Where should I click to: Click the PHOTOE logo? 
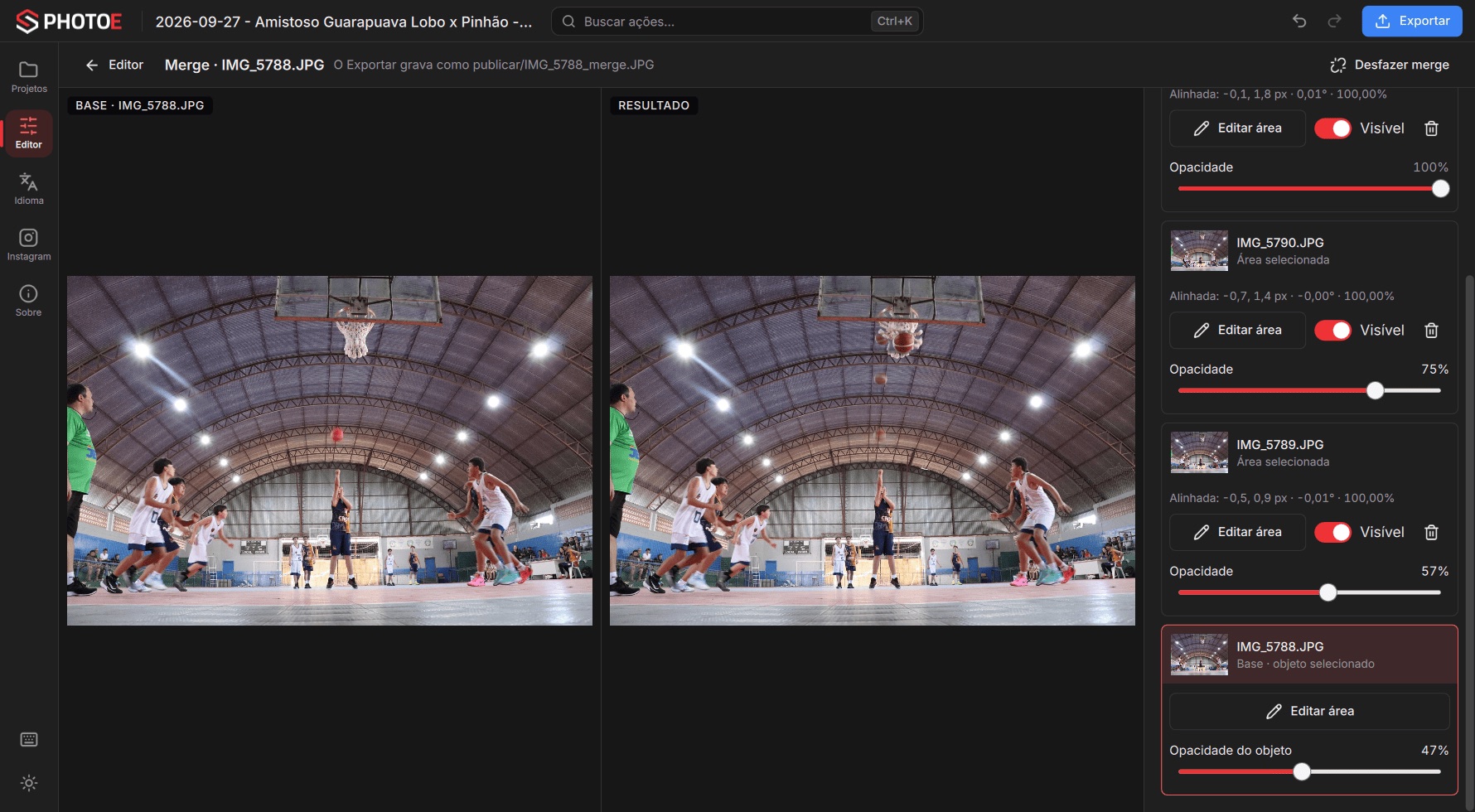[69, 22]
